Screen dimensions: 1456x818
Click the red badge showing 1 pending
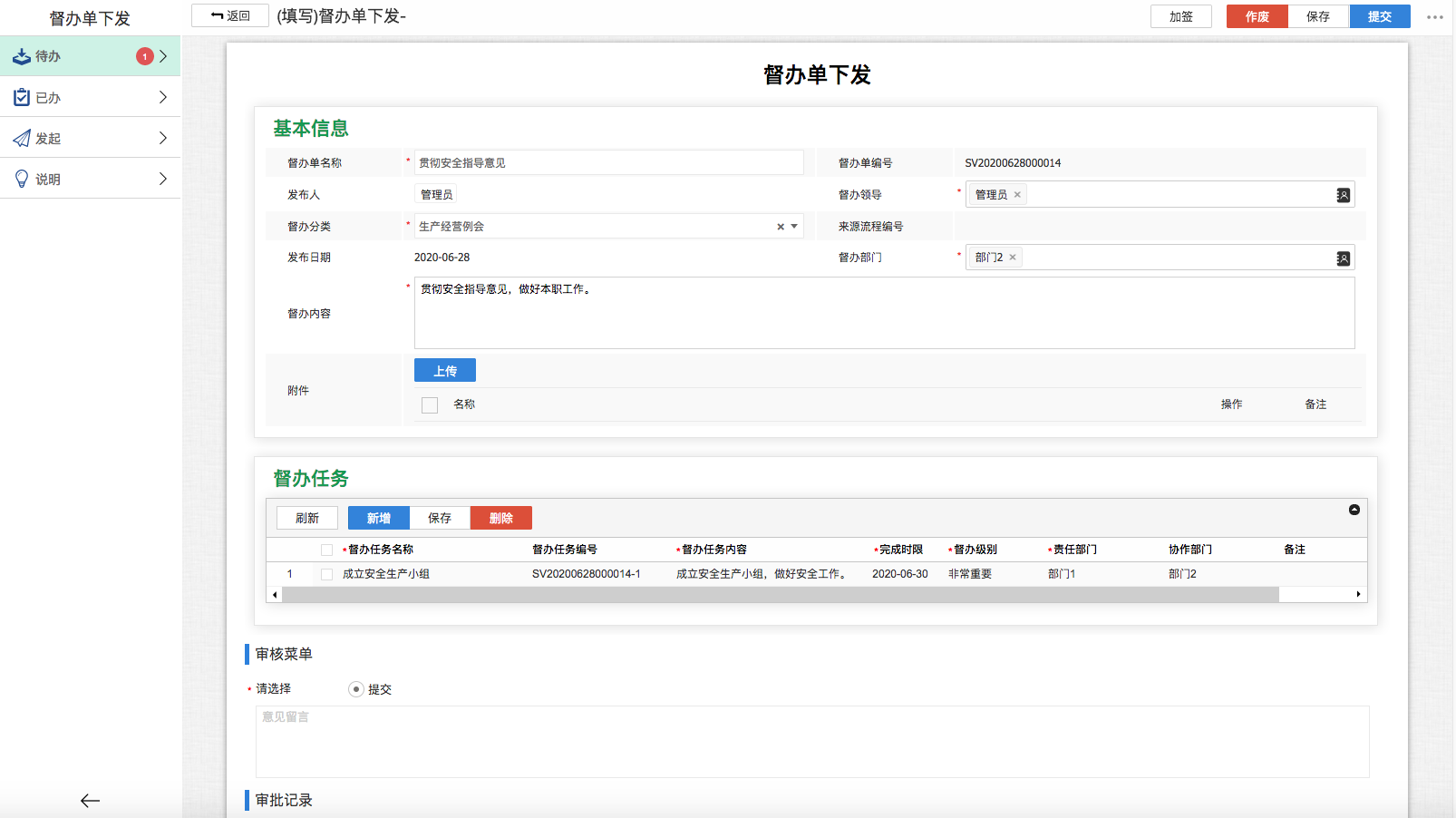[144, 56]
